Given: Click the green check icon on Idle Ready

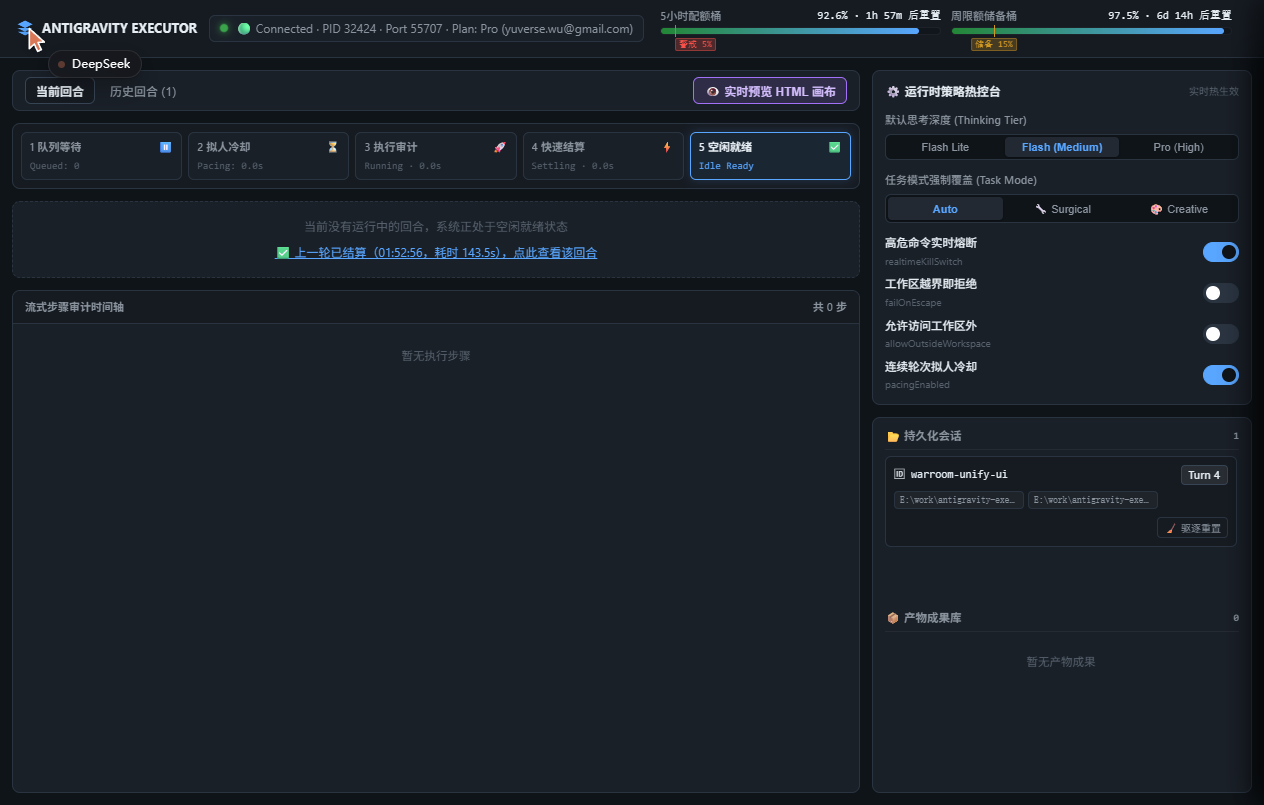Looking at the screenshot, I should [x=835, y=147].
